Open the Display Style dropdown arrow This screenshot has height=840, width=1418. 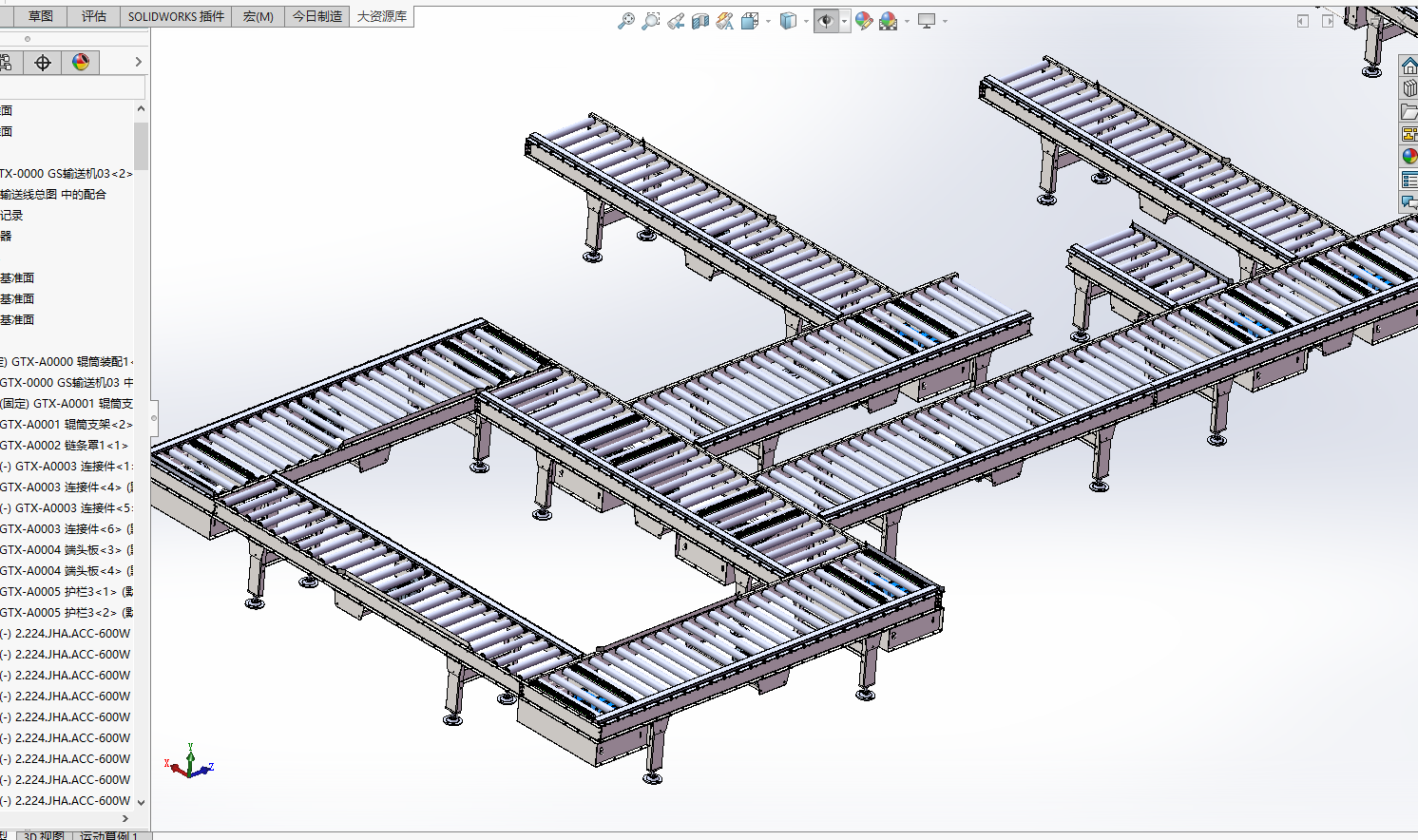point(805,21)
